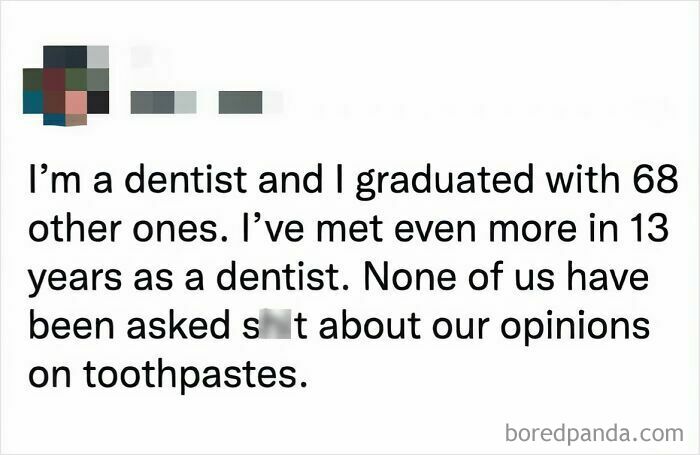
Task: Click the word "asked" in the tweet
Action: (x=178, y=325)
